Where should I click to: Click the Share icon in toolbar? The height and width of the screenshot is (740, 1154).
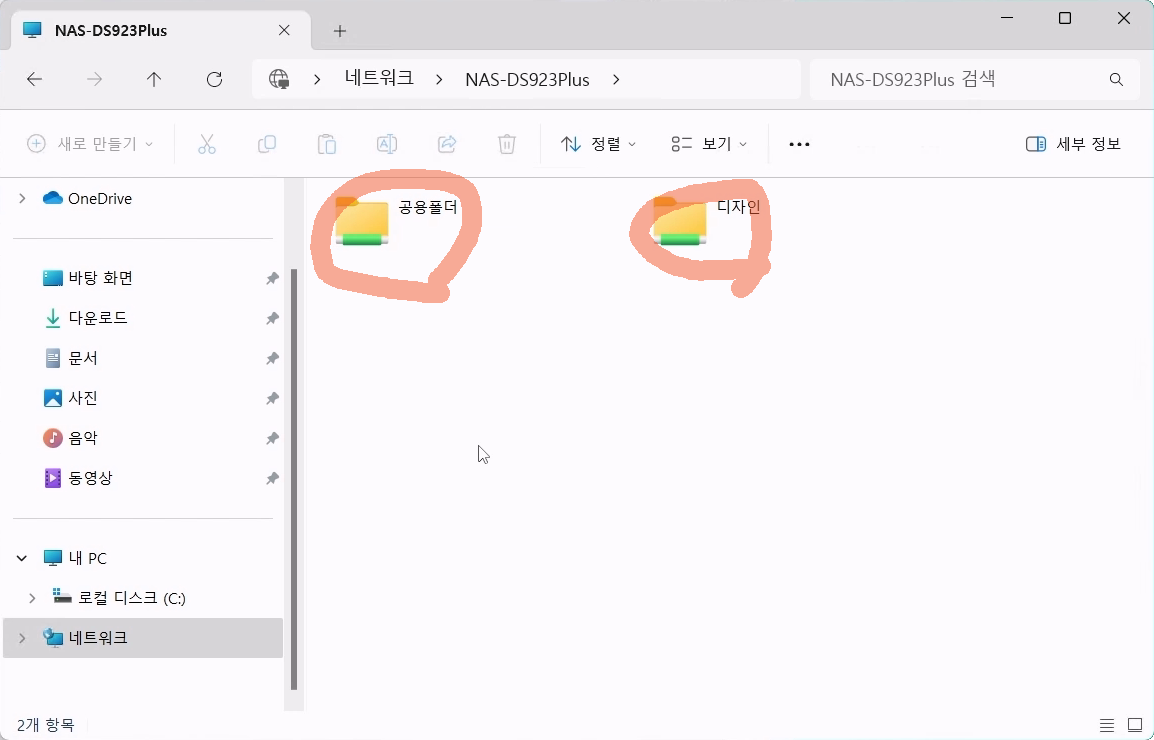[447, 144]
